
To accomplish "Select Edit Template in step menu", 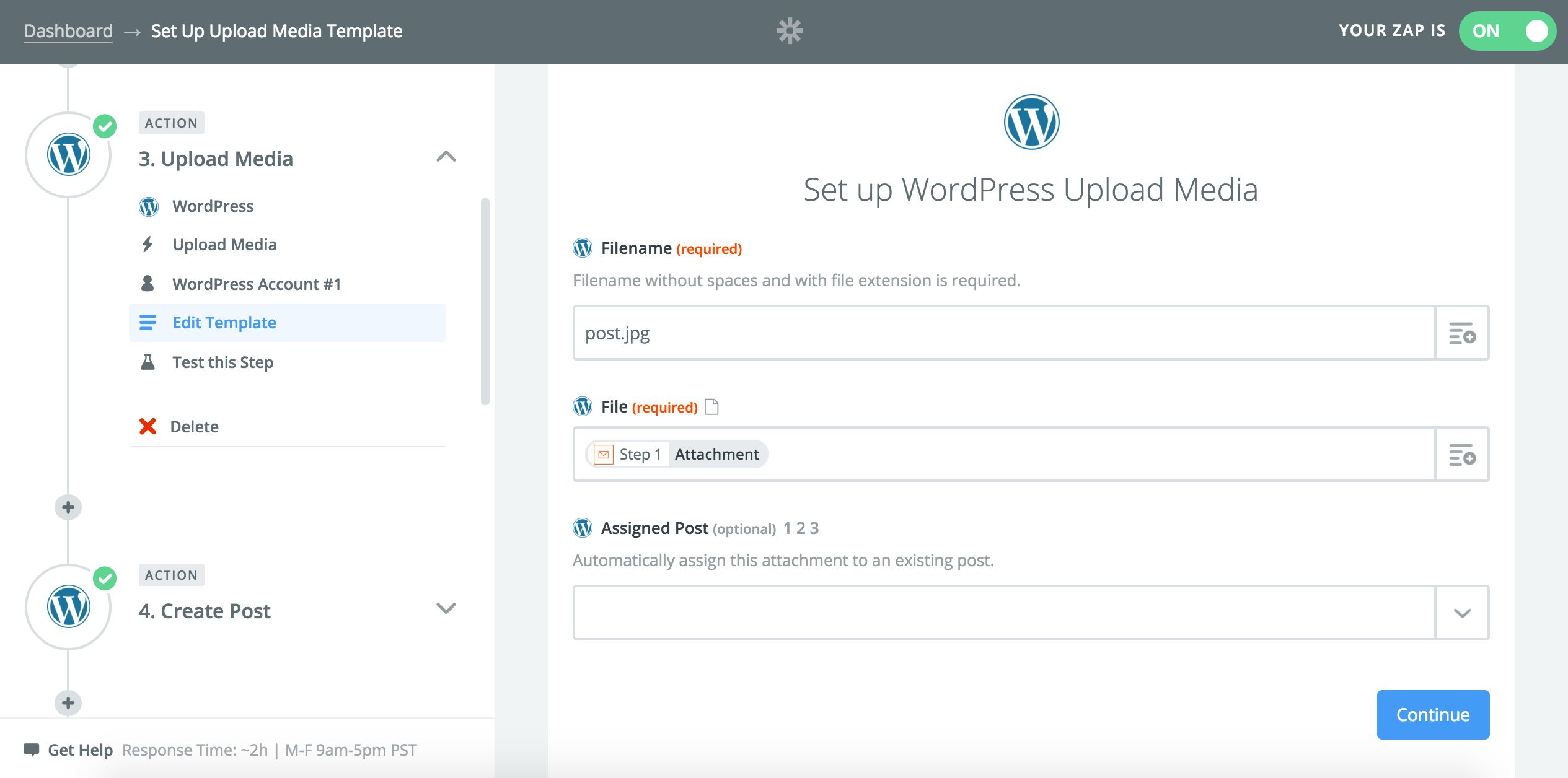I will point(288,323).
